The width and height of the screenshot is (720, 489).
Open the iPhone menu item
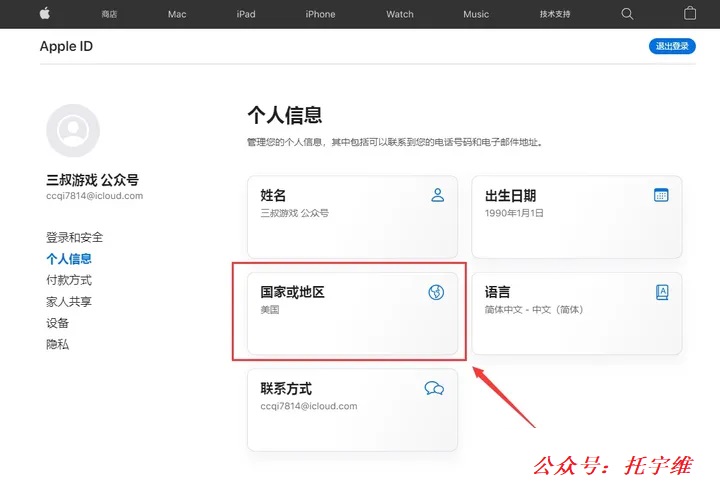coord(320,14)
